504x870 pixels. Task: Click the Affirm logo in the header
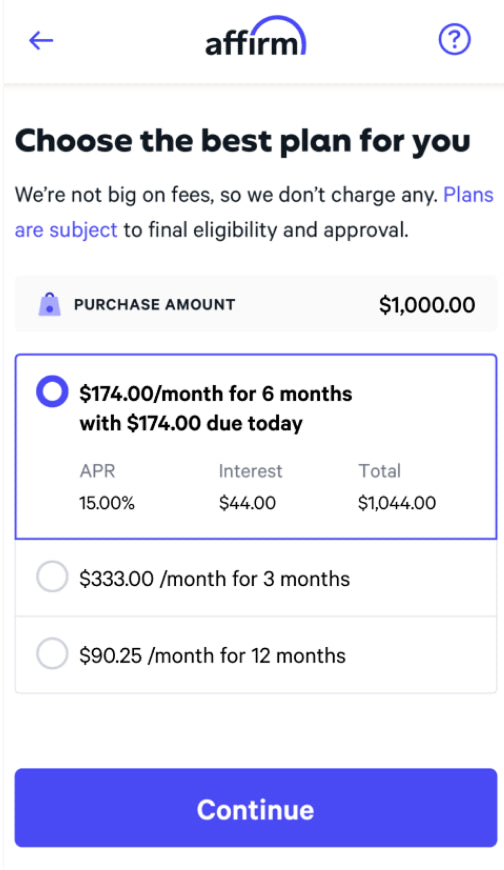pos(255,36)
